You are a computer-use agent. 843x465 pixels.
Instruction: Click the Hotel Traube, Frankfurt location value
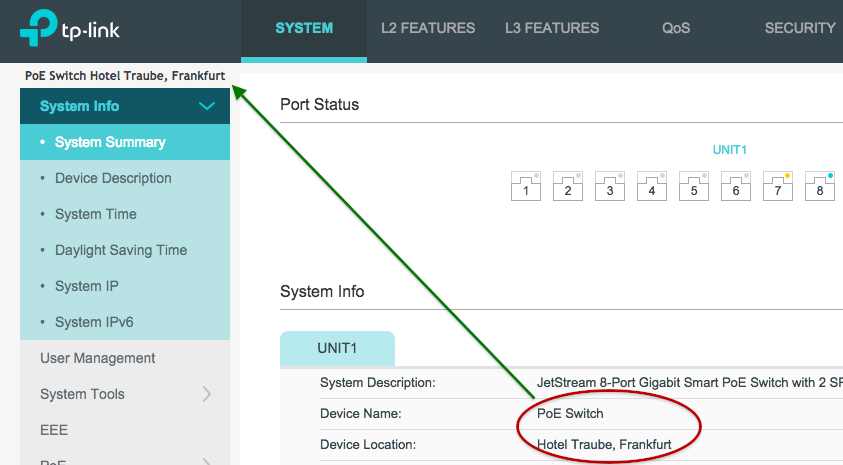[604, 445]
